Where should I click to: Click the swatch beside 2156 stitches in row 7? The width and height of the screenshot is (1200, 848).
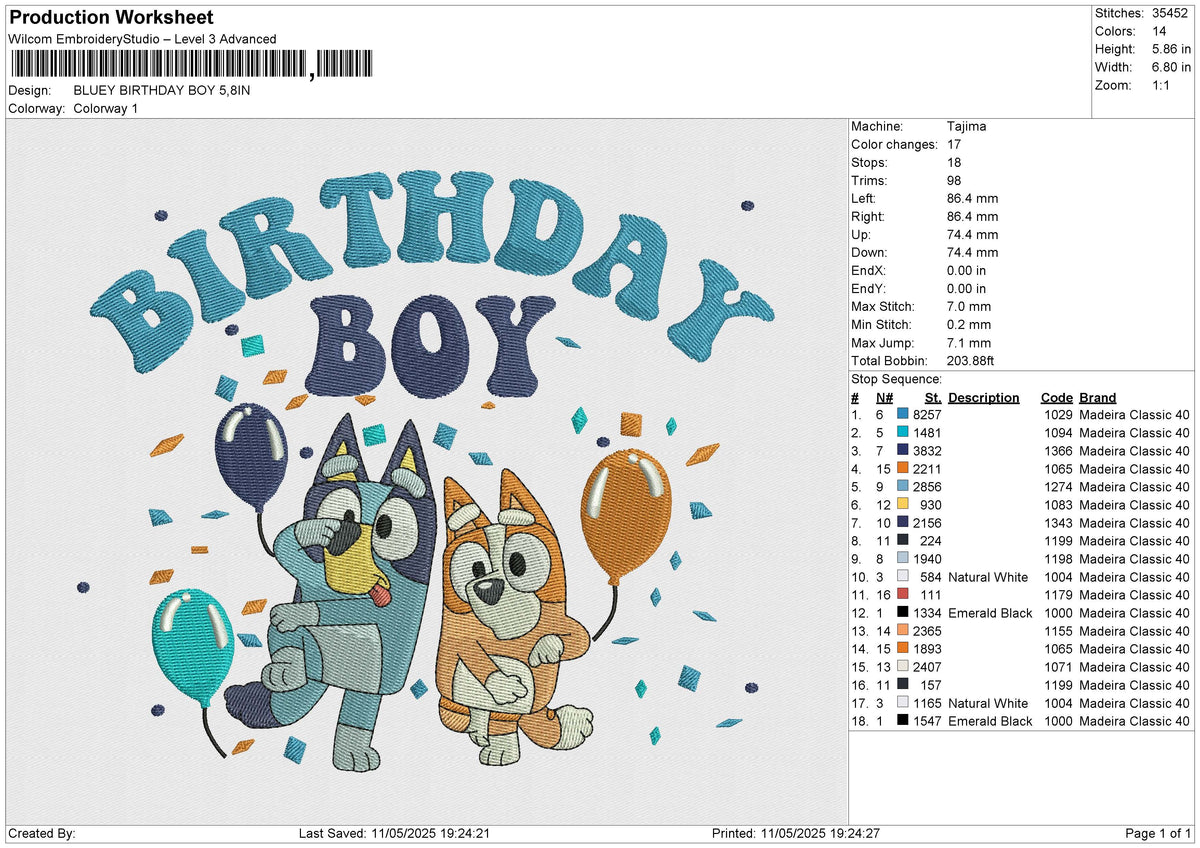coord(903,522)
